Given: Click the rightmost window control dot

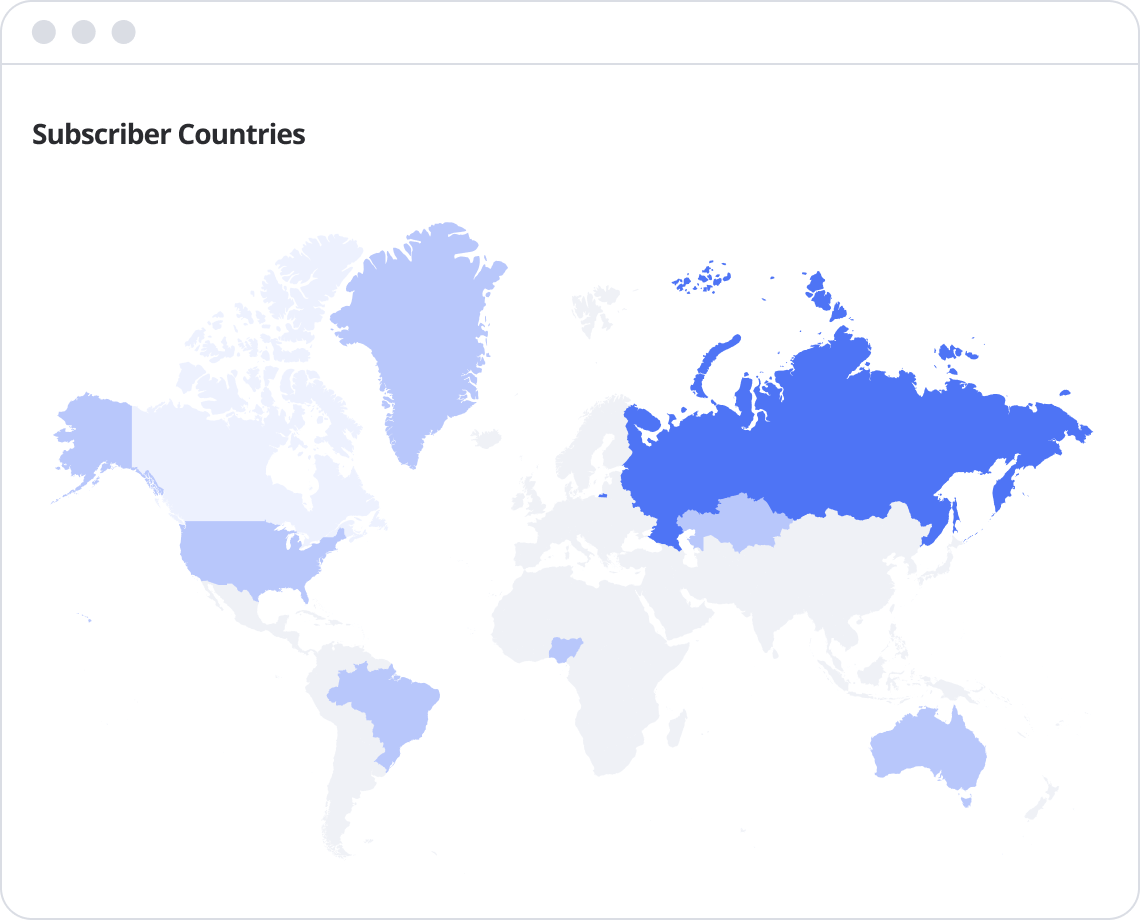Looking at the screenshot, I should pos(123,32).
